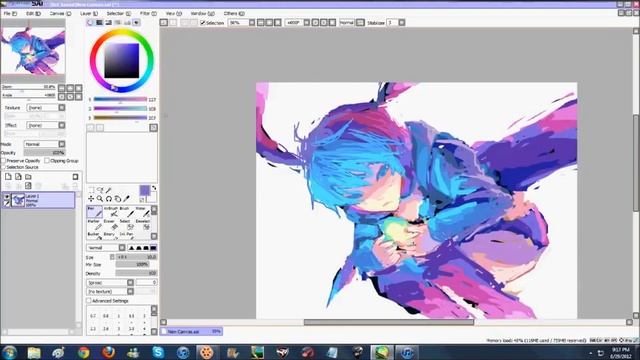
Task: Open the Effect dropdown
Action: click(46, 125)
